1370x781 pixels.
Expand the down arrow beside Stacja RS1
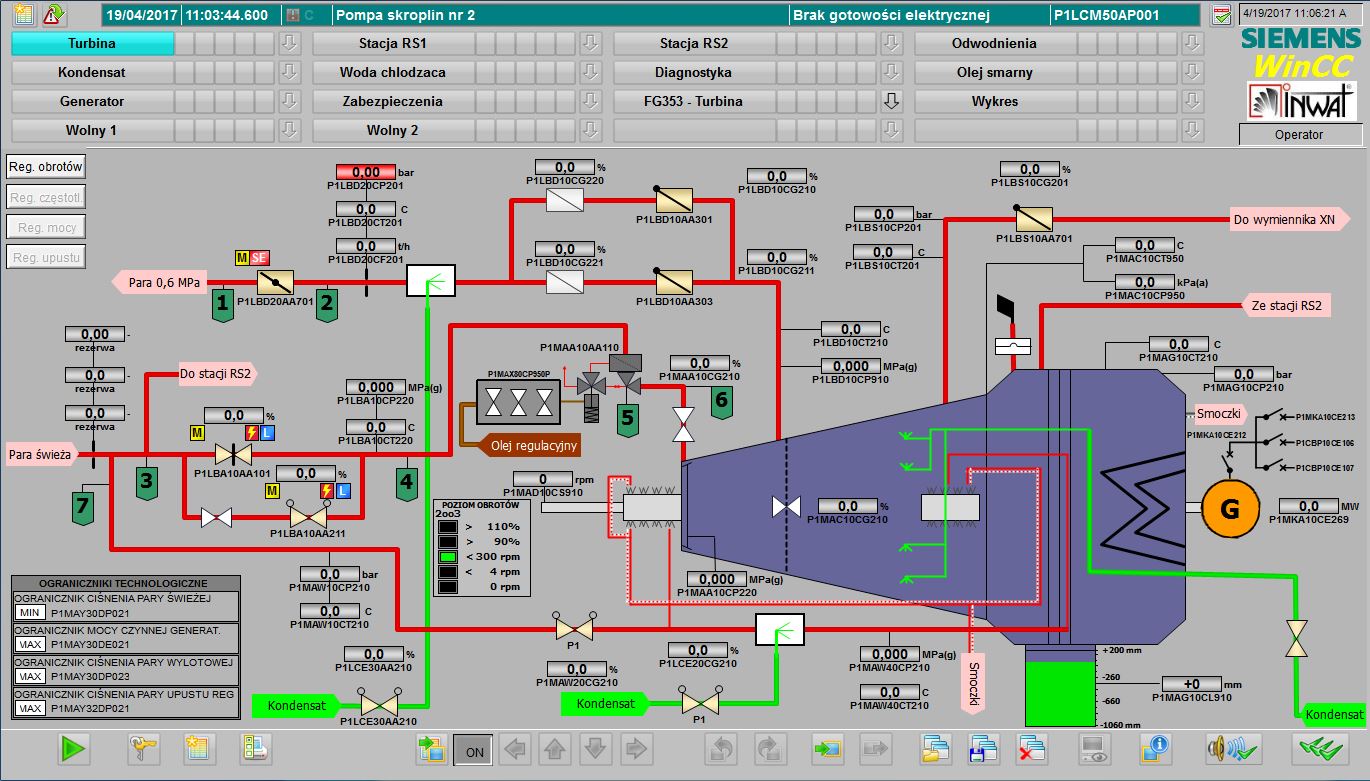590,44
